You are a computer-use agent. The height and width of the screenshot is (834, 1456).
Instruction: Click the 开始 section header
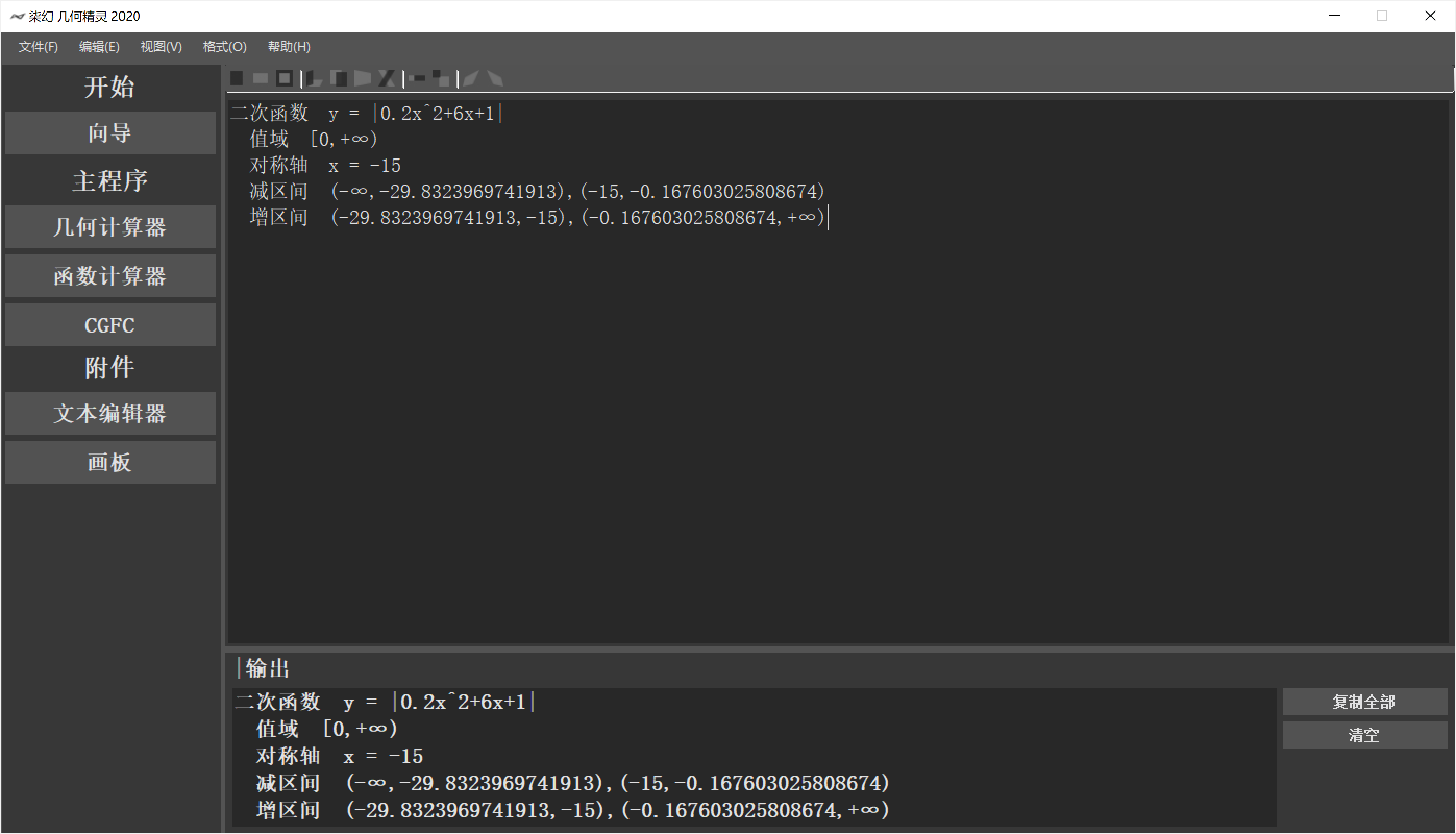point(109,87)
